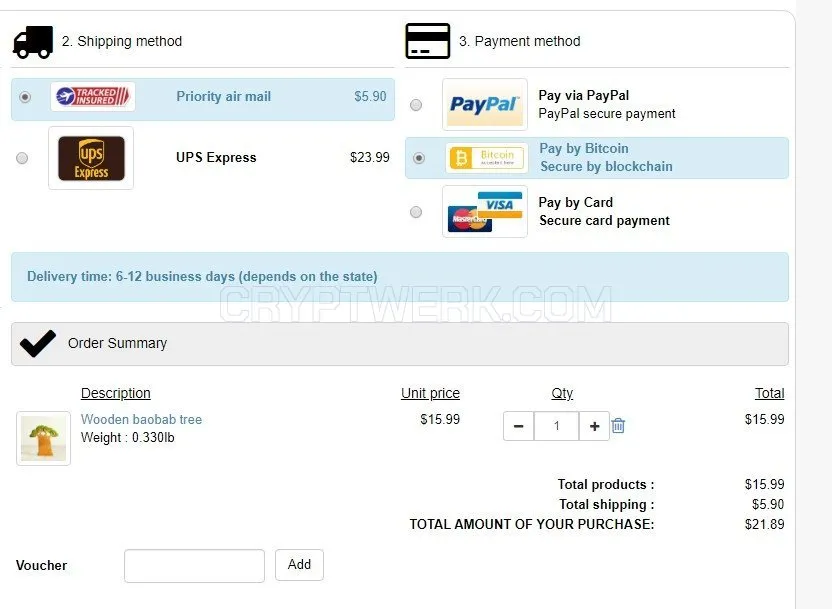Click 3. Payment method heading
The height and width of the screenshot is (609, 832).
pyautogui.click(x=519, y=41)
